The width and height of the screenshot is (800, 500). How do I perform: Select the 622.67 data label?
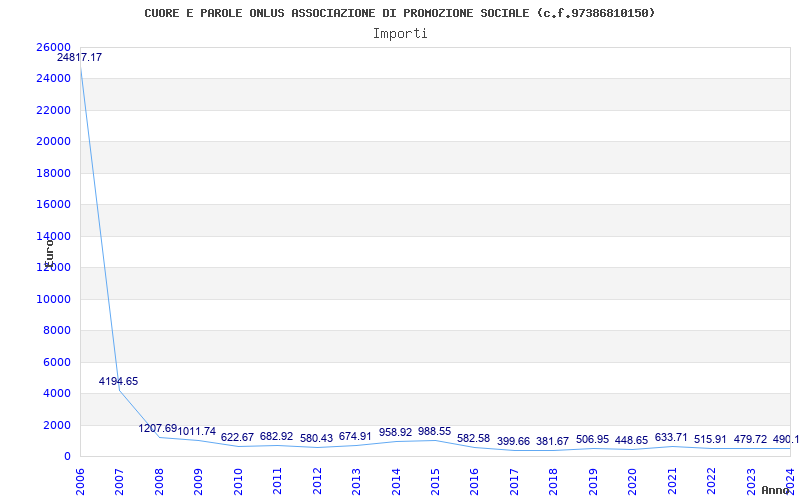pyautogui.click(x=237, y=437)
